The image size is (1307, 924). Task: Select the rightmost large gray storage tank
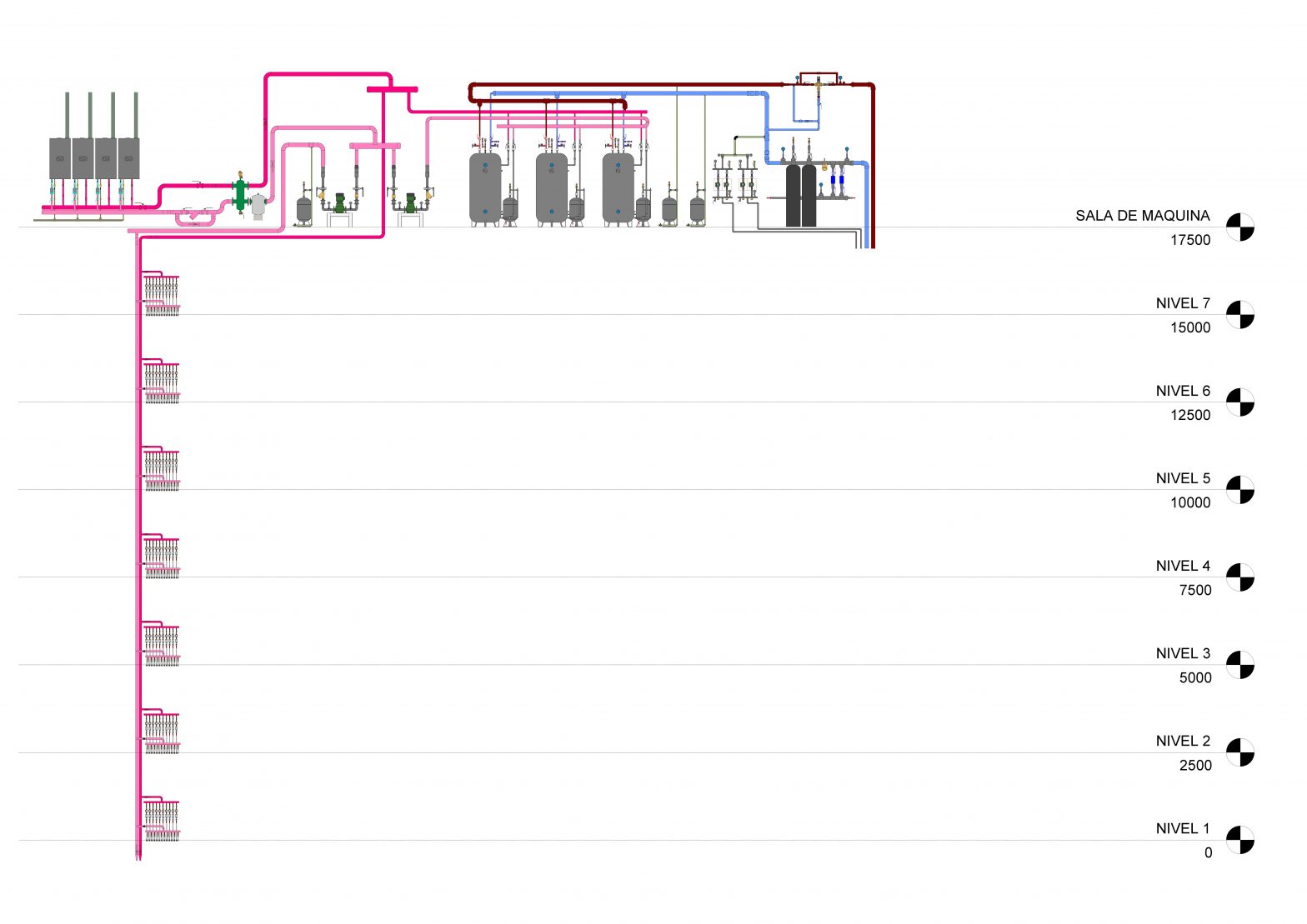[618, 187]
